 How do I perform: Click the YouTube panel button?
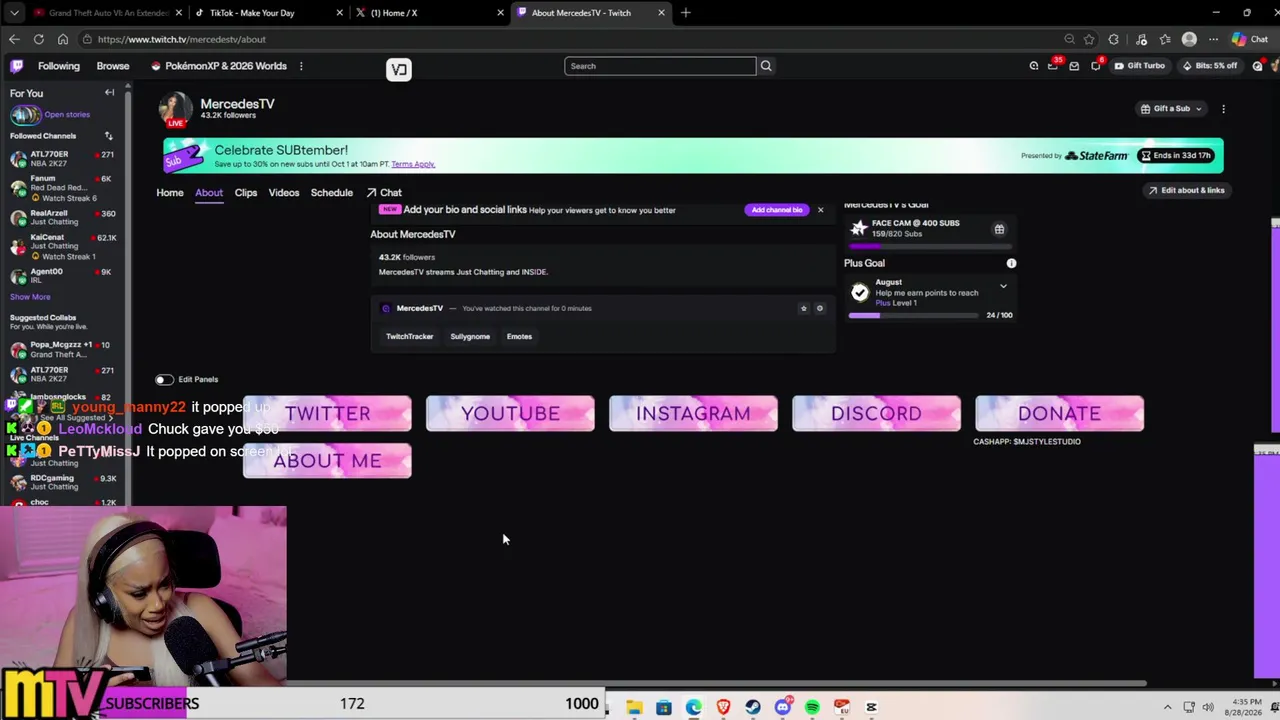point(510,414)
